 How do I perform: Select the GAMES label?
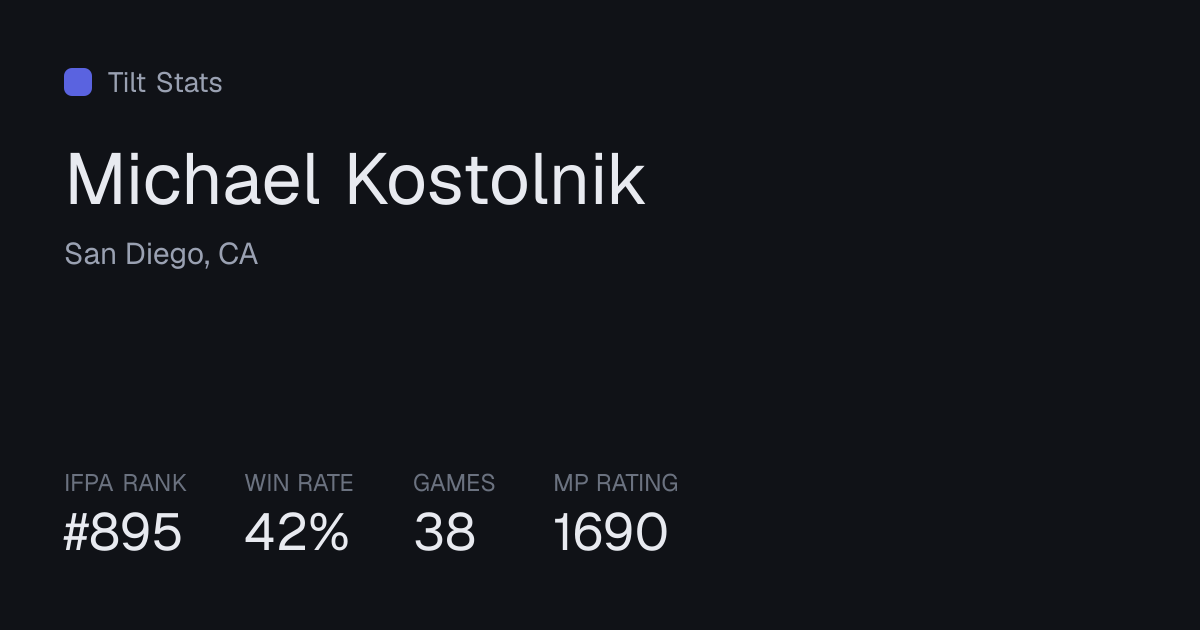[454, 483]
